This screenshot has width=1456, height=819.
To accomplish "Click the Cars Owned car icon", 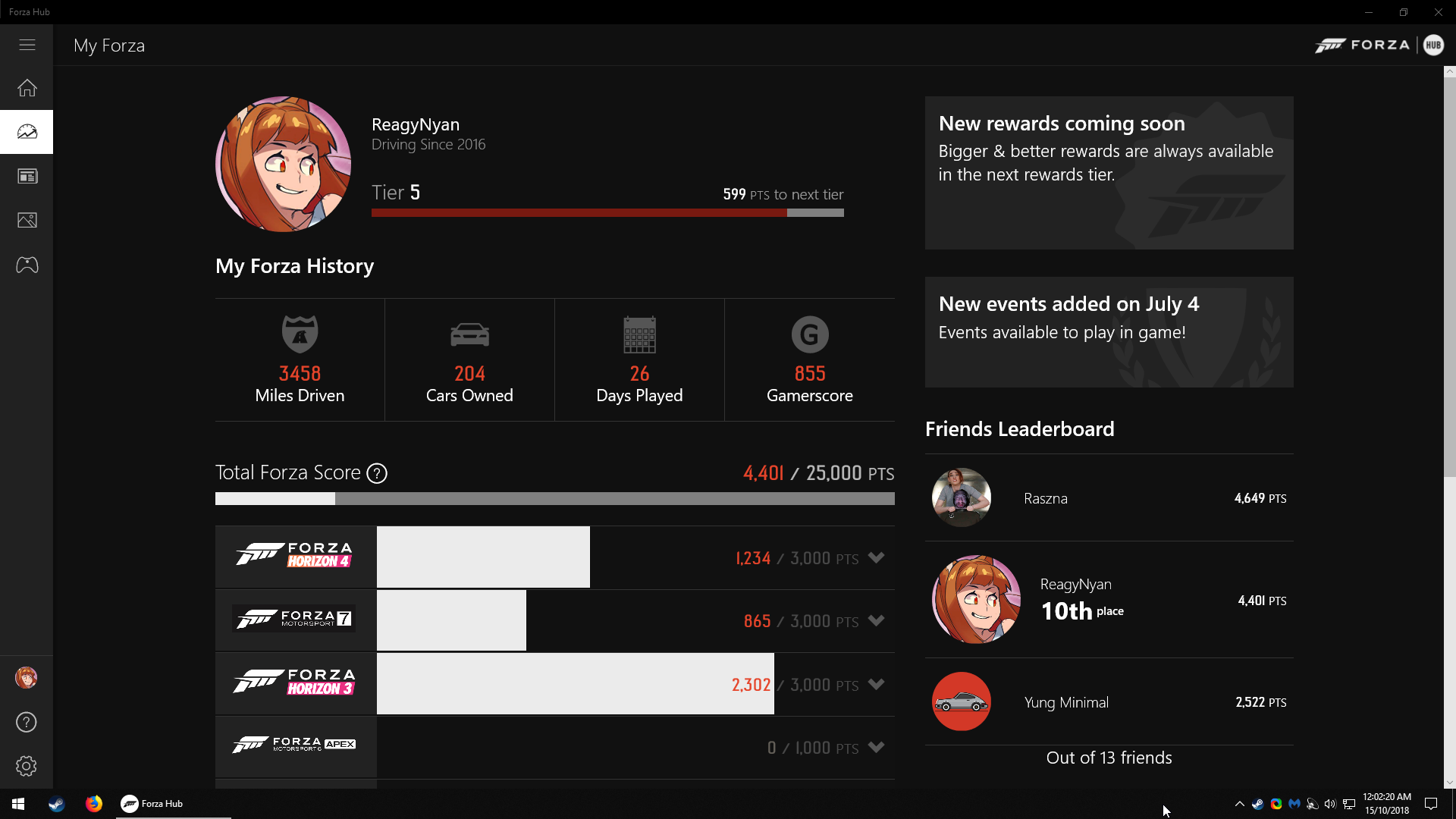I will 469,334.
